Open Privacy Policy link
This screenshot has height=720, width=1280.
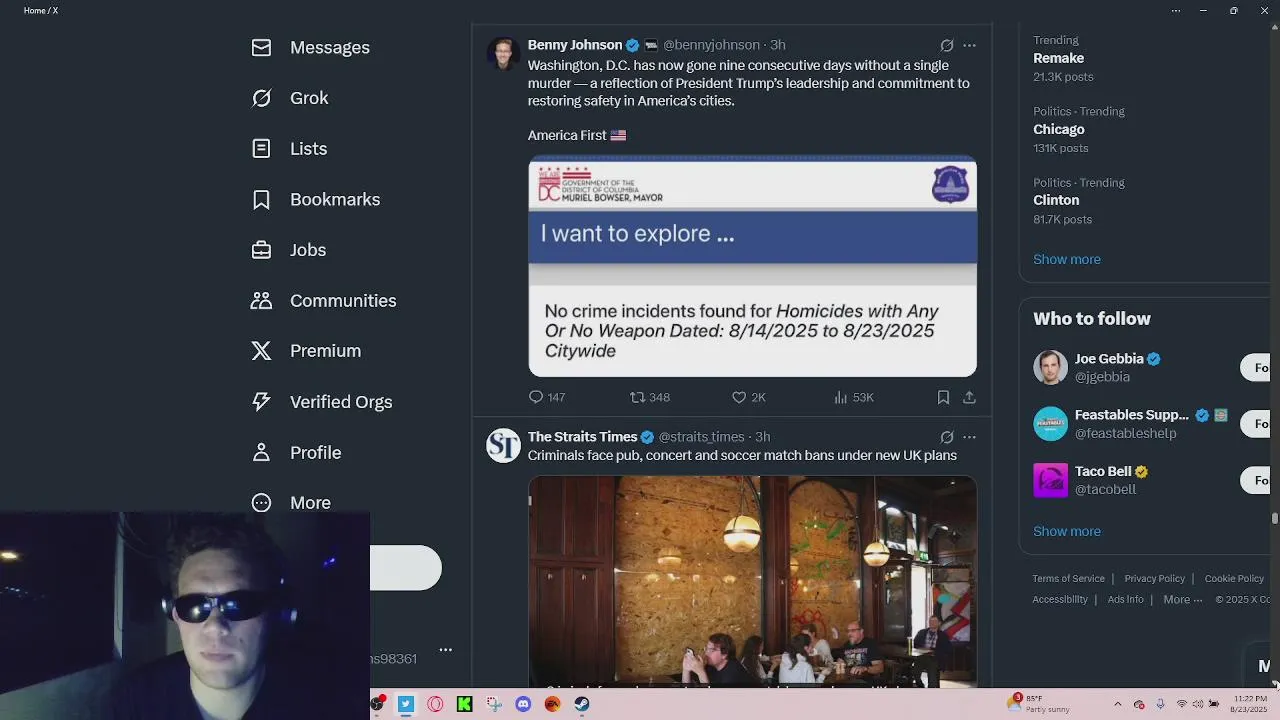point(1154,578)
